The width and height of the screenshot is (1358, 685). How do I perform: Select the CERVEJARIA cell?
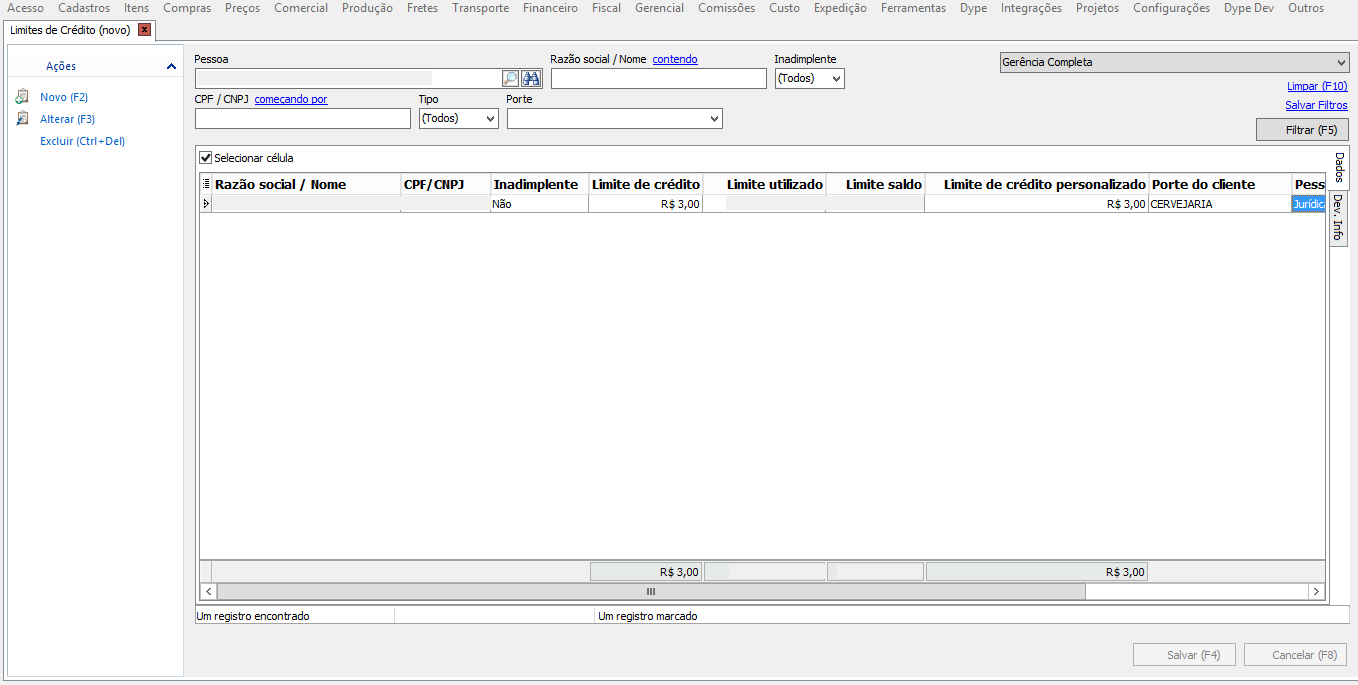[x=1220, y=203]
